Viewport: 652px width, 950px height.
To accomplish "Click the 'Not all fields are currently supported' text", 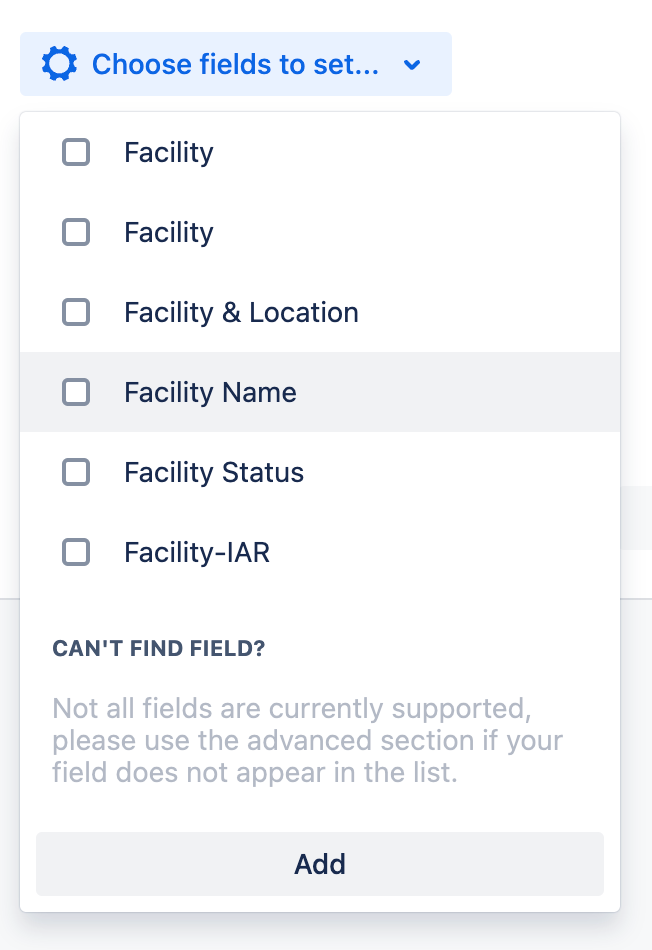I will (290, 710).
